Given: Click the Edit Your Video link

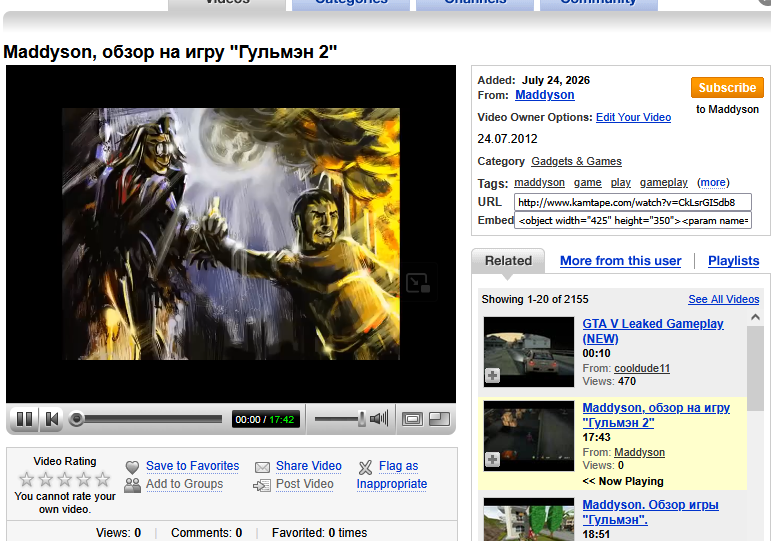Looking at the screenshot, I should (x=633, y=117).
